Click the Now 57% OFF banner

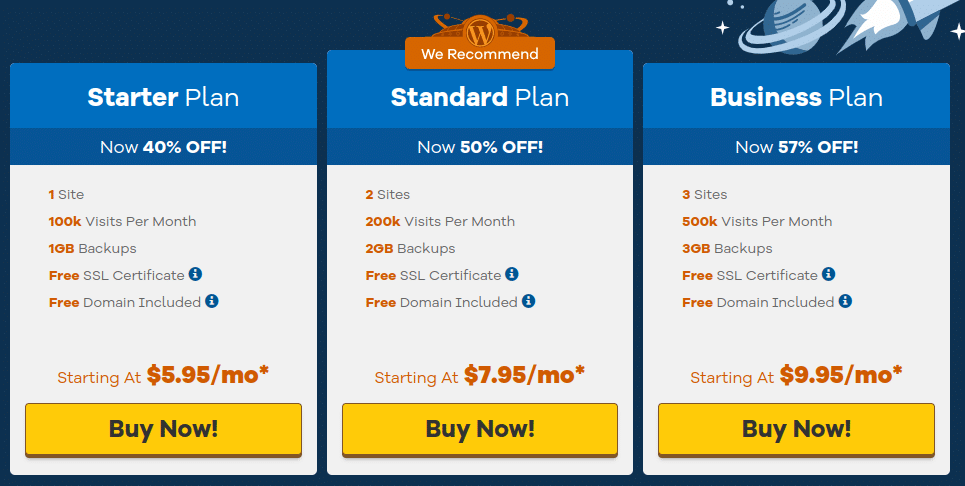pyautogui.click(x=796, y=147)
